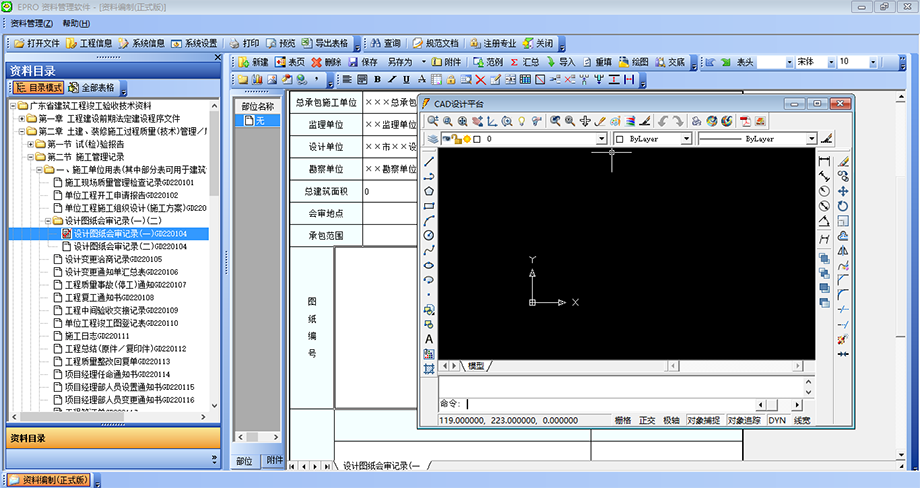Click the Underline formatting icon
920x488 pixels.
click(x=406, y=79)
